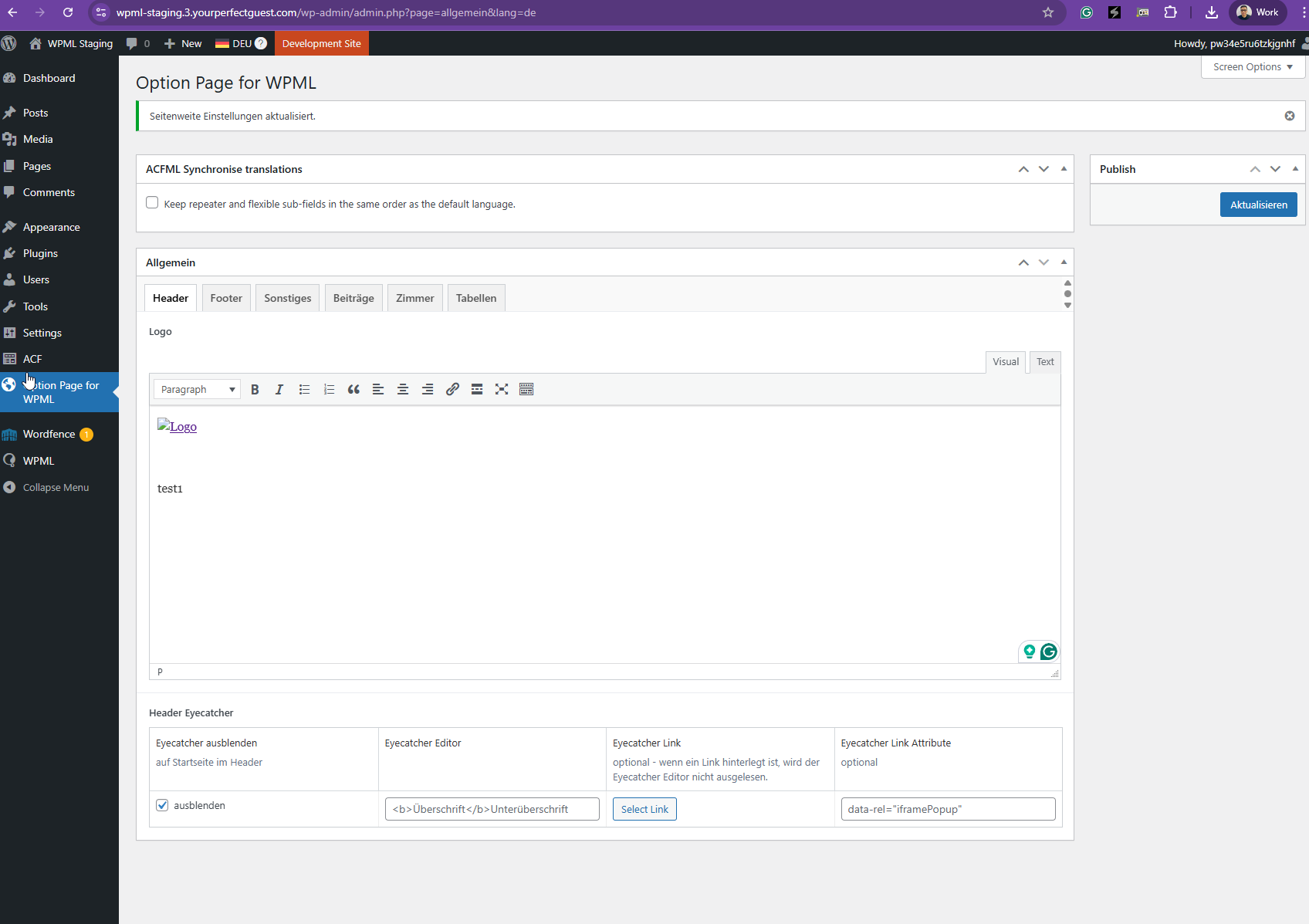
Task: Switch to the Footer tab
Action: 226,299
